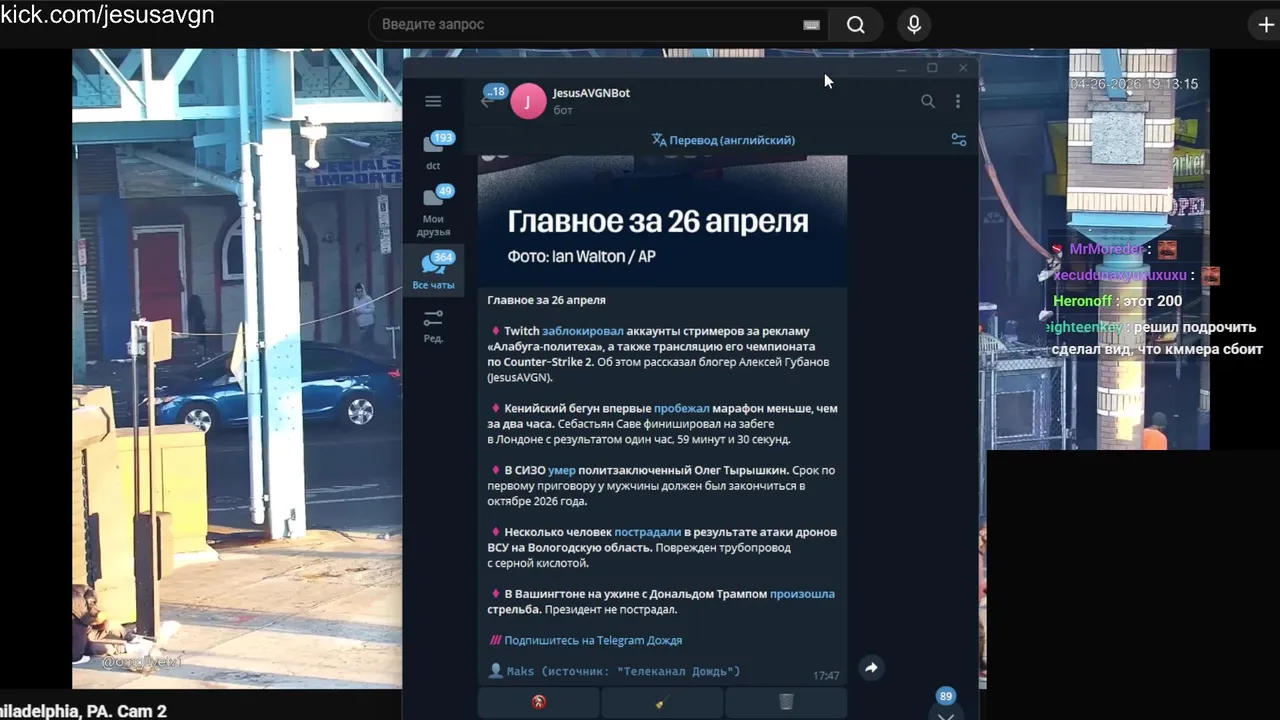Click the Фото: Ian Walton / AP caption
Image resolution: width=1280 pixels, height=720 pixels.
pyautogui.click(x=582, y=256)
